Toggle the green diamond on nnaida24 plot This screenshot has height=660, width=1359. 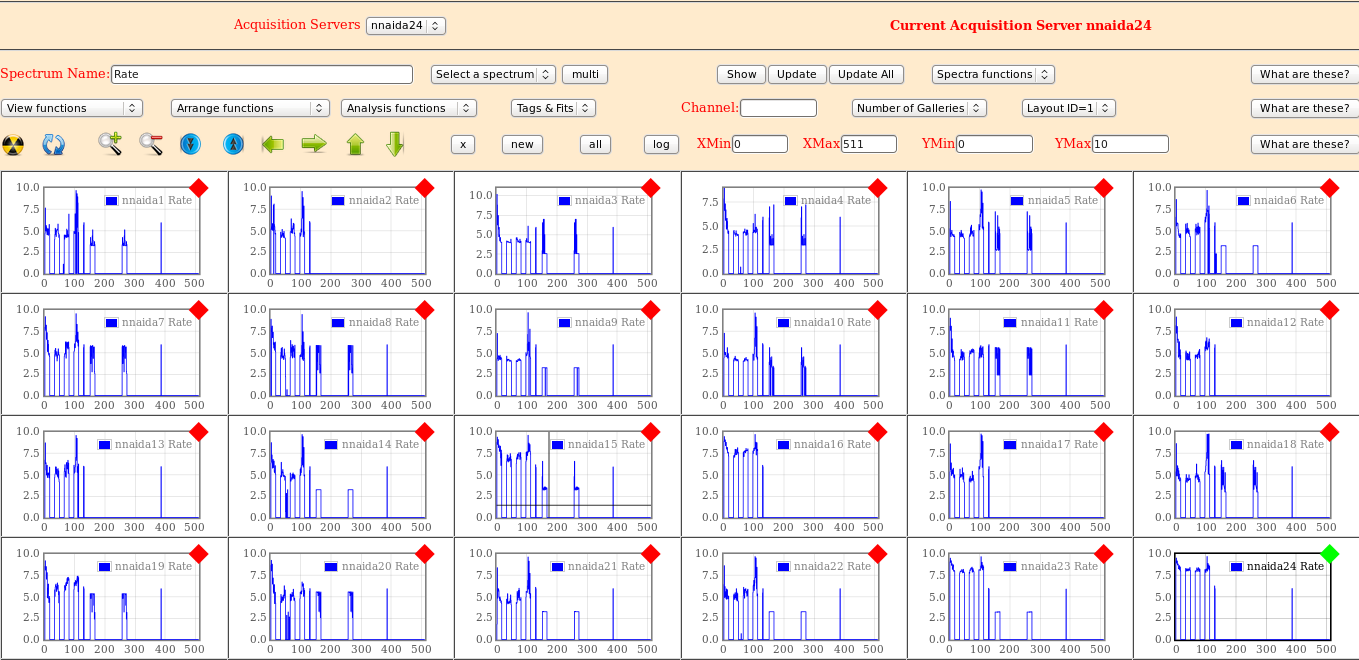coord(1329,553)
